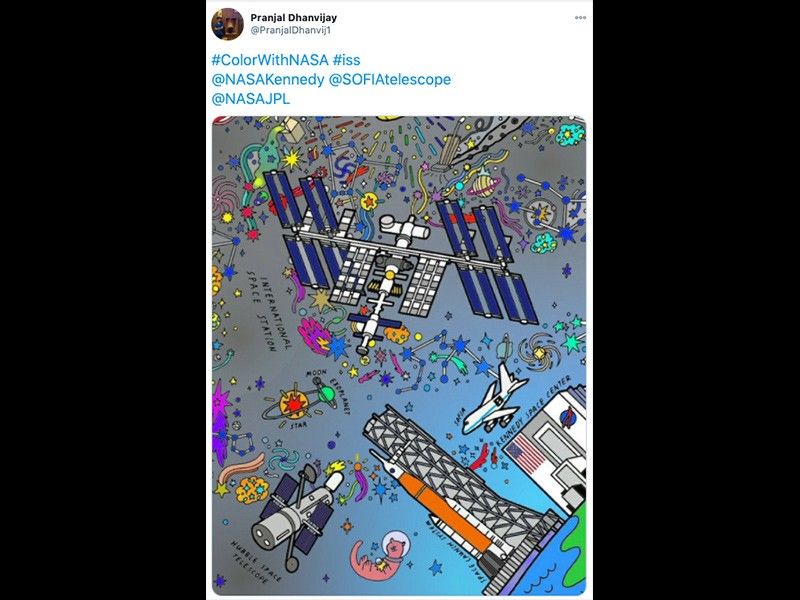Open the Pranjal Dhanvijay display name
800x600 pixels.
click(293, 17)
